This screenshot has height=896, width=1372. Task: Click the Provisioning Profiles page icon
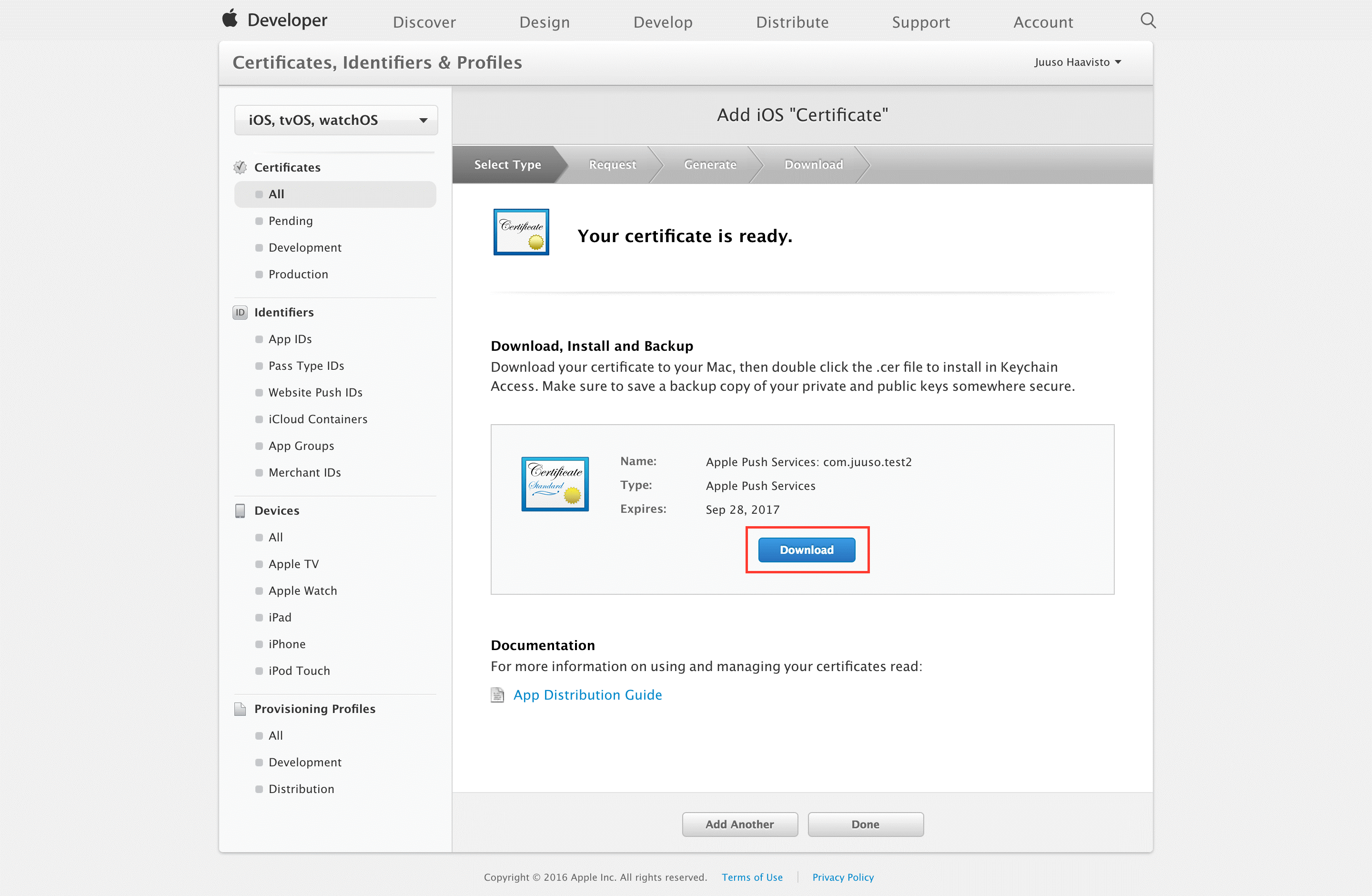point(241,709)
